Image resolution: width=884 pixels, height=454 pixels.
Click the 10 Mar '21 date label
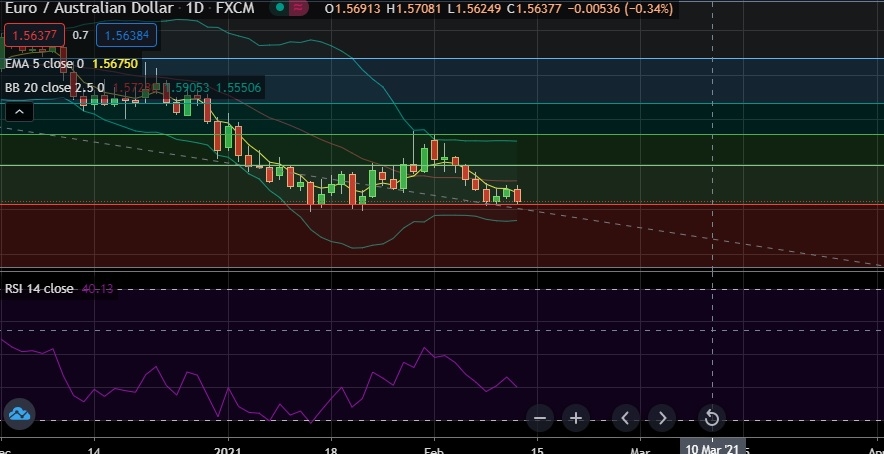pos(711,447)
